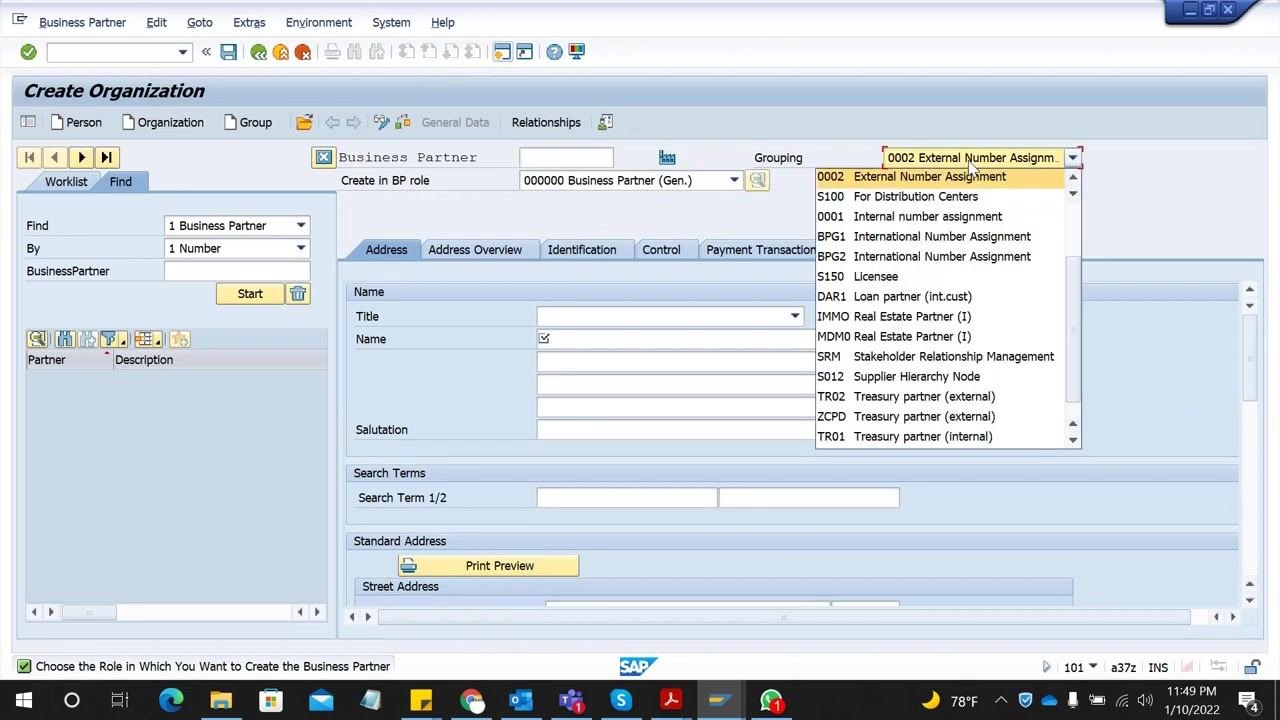Click the layout grid icon above Partner list
The width and height of the screenshot is (1280, 720).
148,339
